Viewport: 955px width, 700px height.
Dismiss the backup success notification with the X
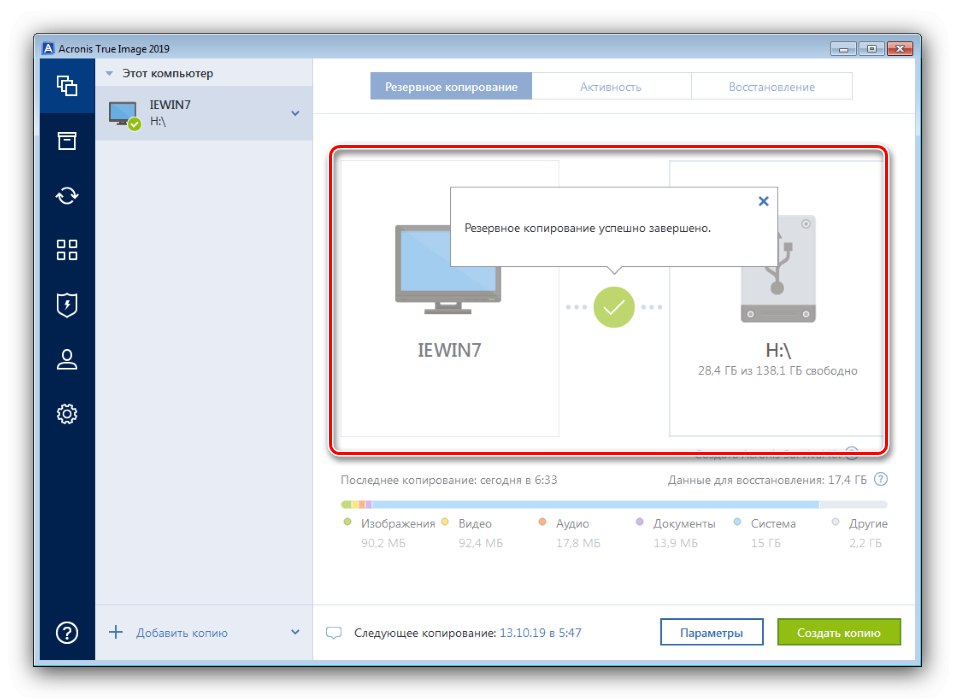point(763,201)
